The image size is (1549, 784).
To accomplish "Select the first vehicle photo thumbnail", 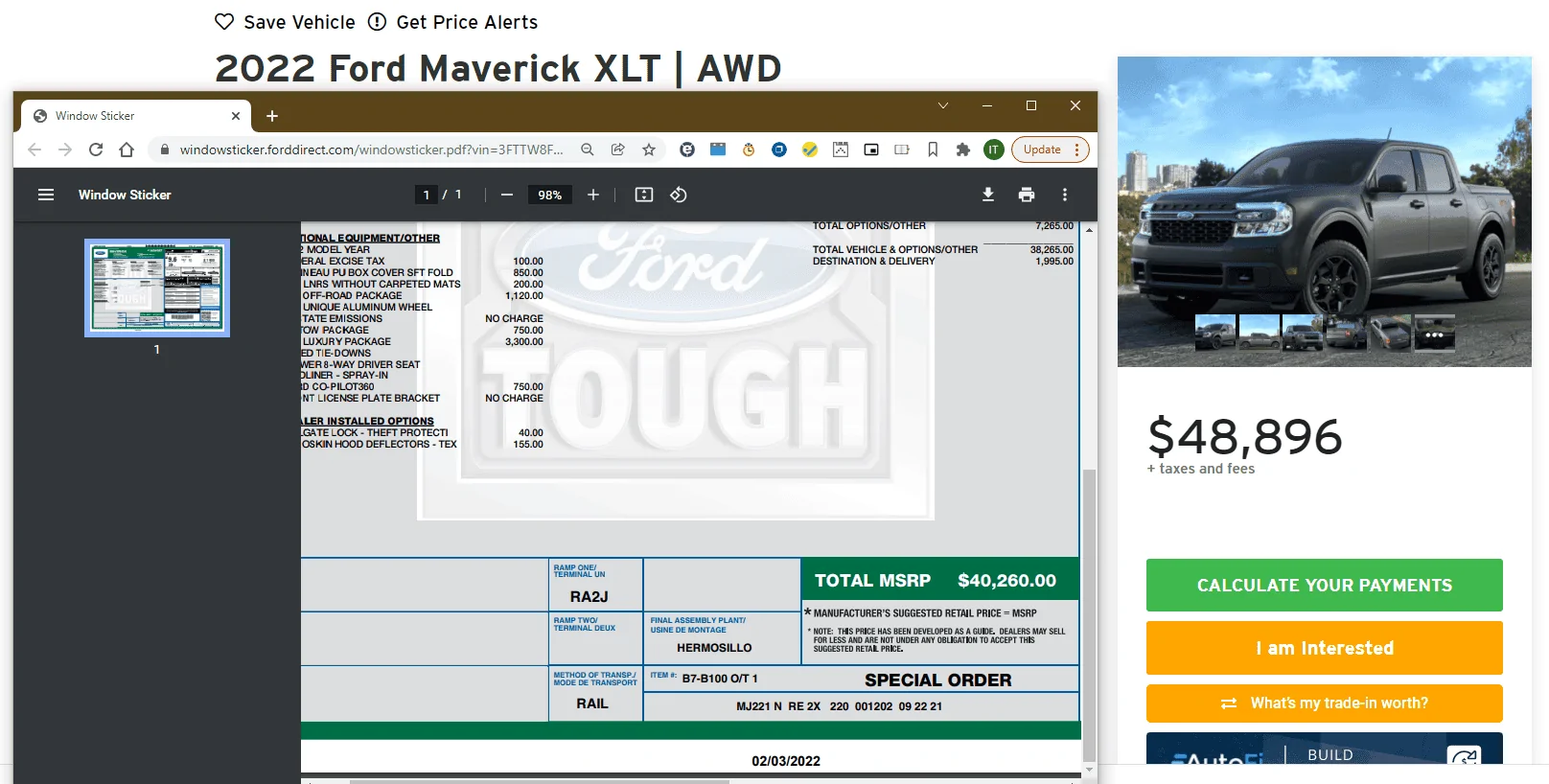I will (x=1214, y=333).
